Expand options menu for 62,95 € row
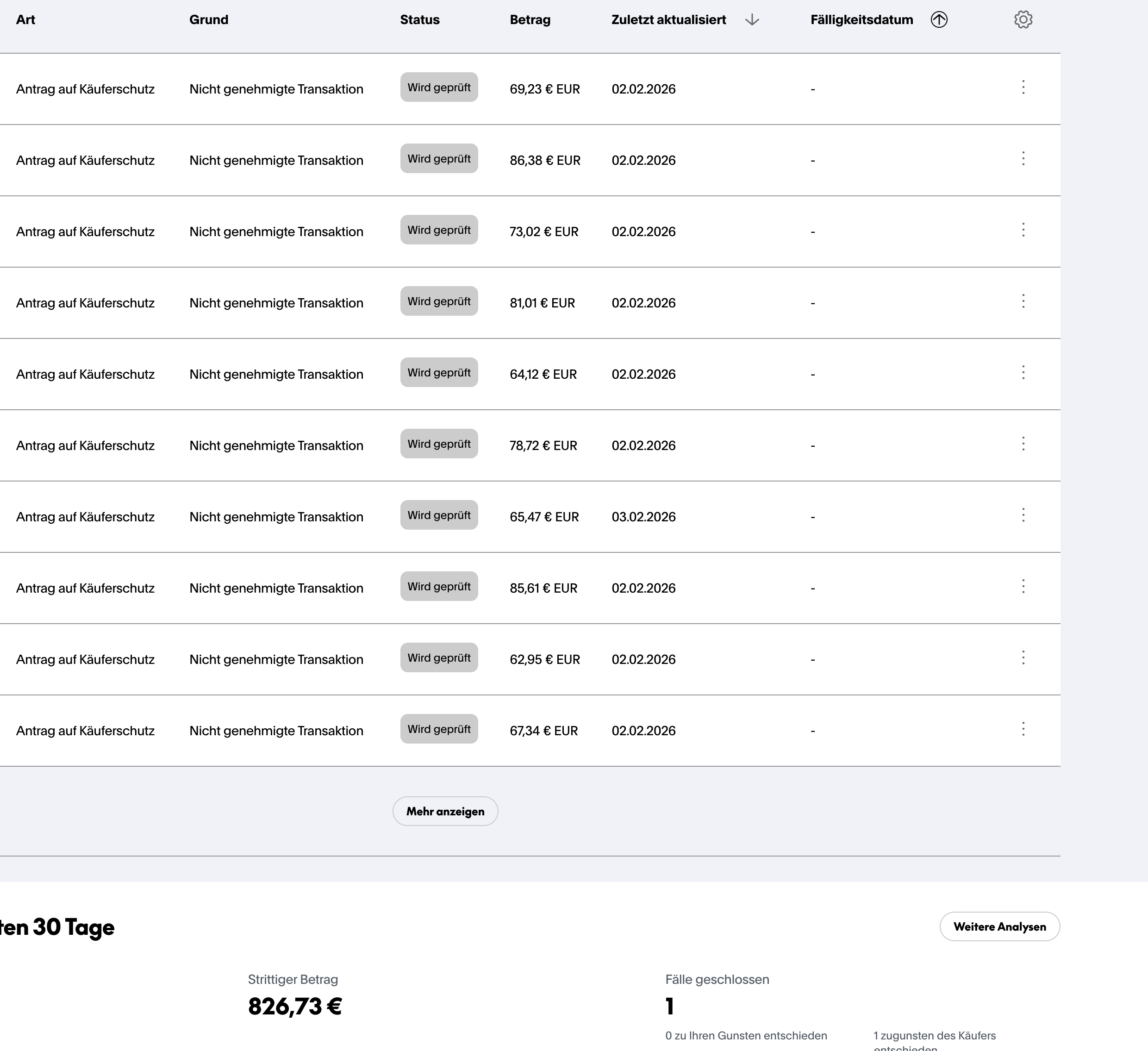Viewport: 1148px width, 1051px height. (x=1023, y=657)
